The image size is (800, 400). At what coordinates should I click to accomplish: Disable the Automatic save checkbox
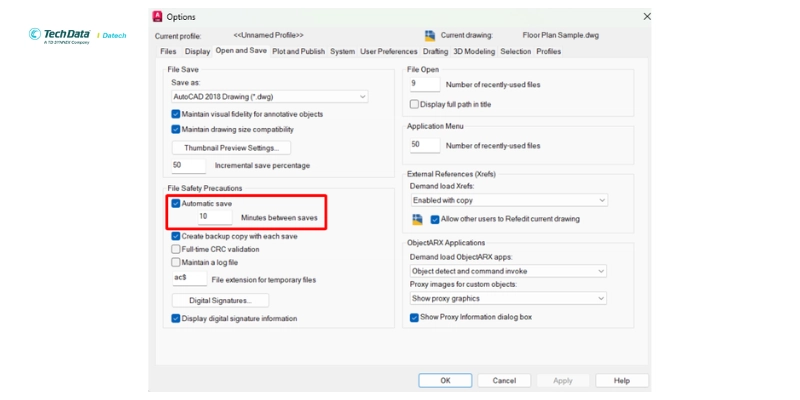[x=176, y=204]
